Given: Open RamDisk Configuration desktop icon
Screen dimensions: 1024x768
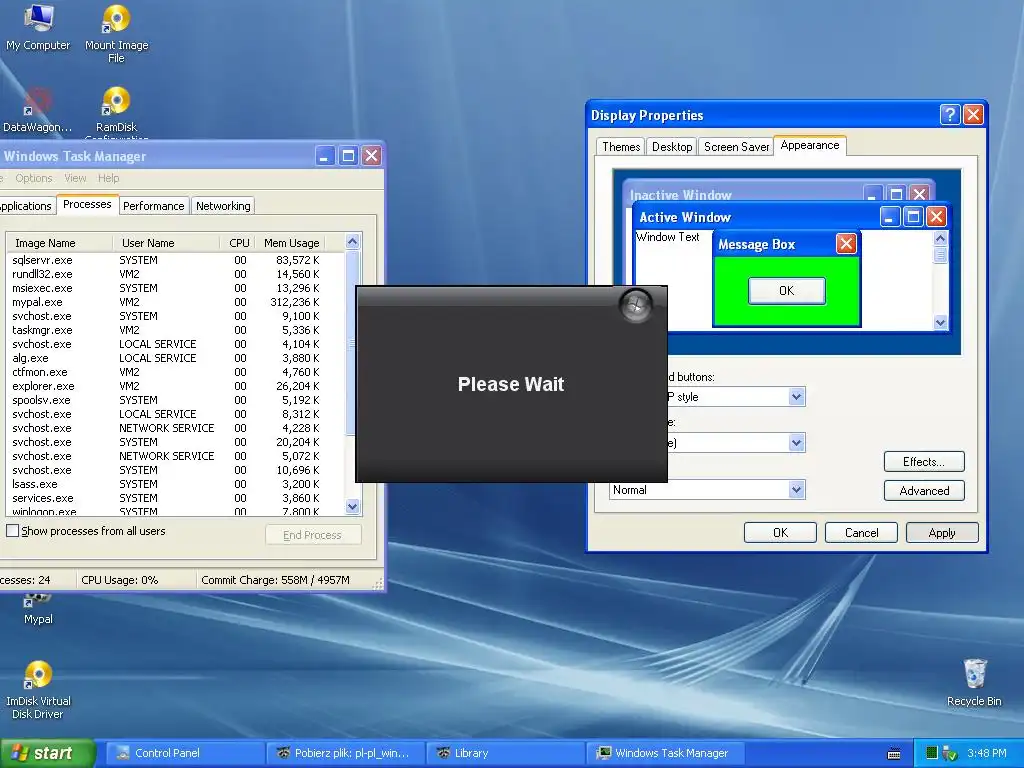Looking at the screenshot, I should click(116, 112).
